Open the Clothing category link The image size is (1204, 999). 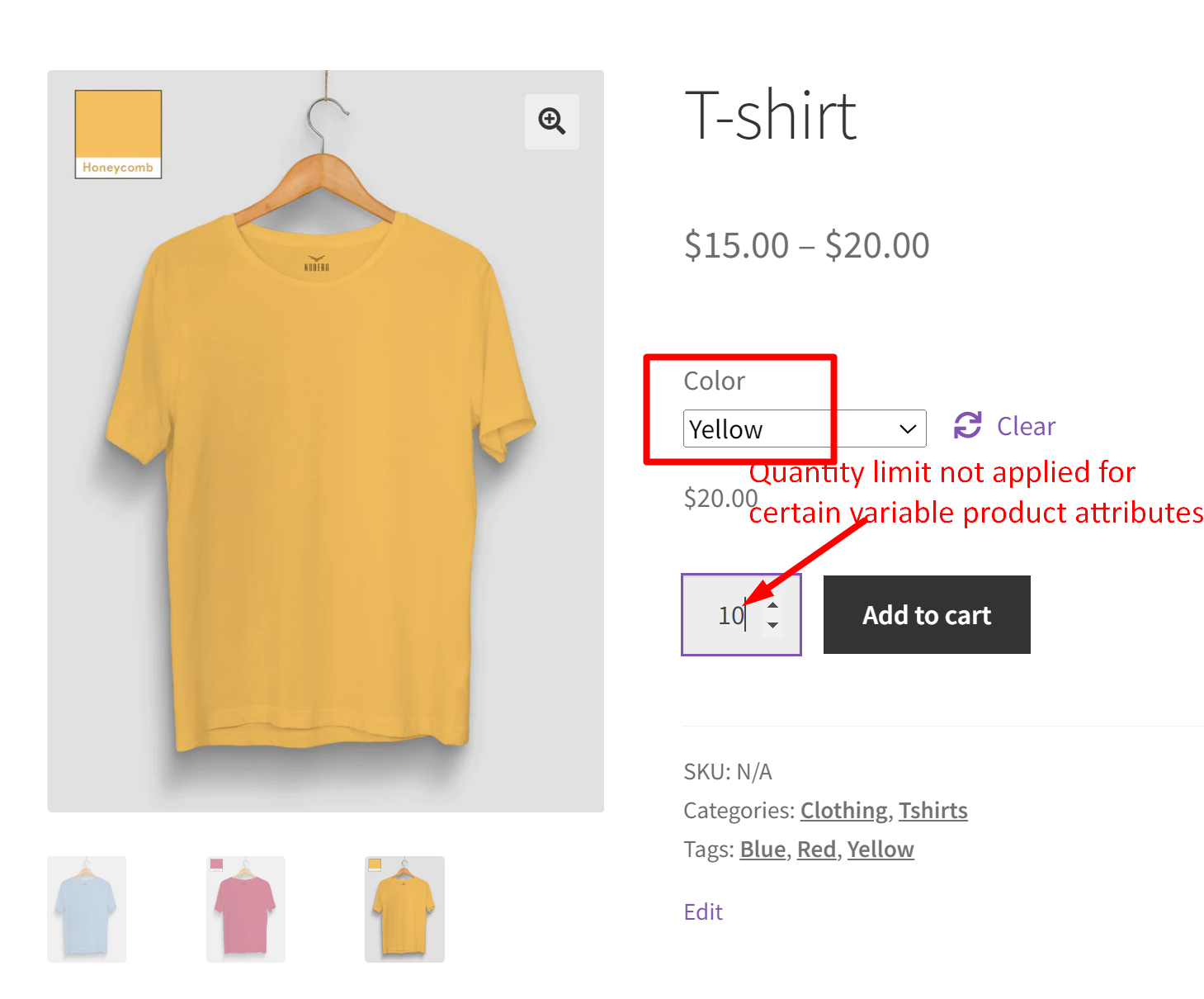point(843,810)
